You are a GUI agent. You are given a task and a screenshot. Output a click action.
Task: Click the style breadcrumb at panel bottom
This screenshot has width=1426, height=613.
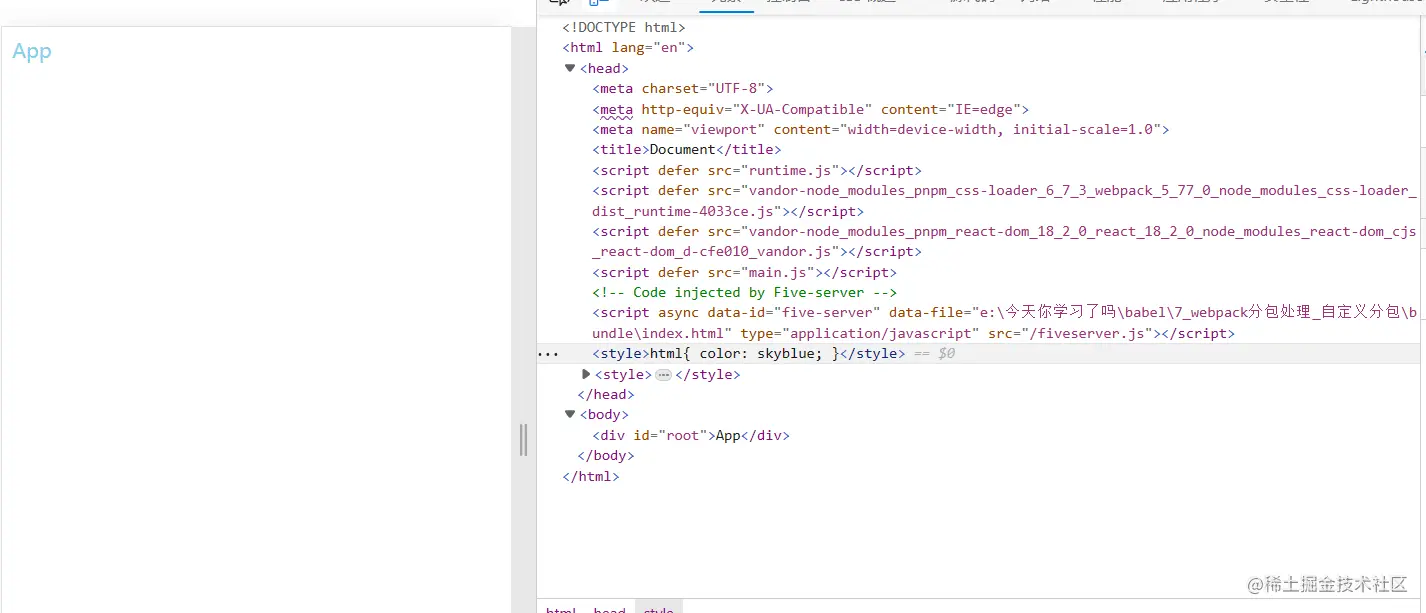point(658,609)
